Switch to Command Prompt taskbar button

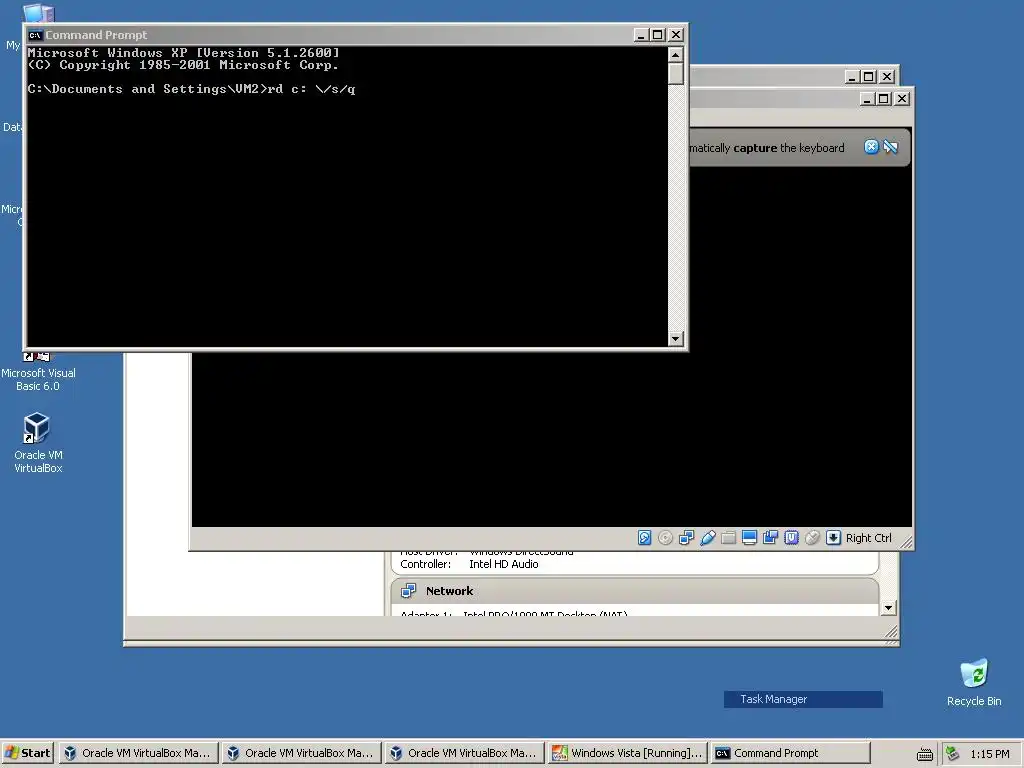coord(790,752)
